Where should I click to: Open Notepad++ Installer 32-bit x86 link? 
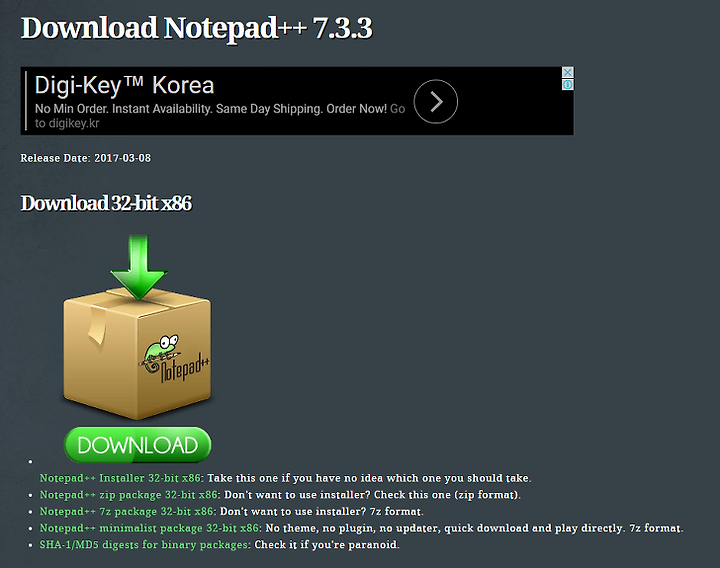120,478
